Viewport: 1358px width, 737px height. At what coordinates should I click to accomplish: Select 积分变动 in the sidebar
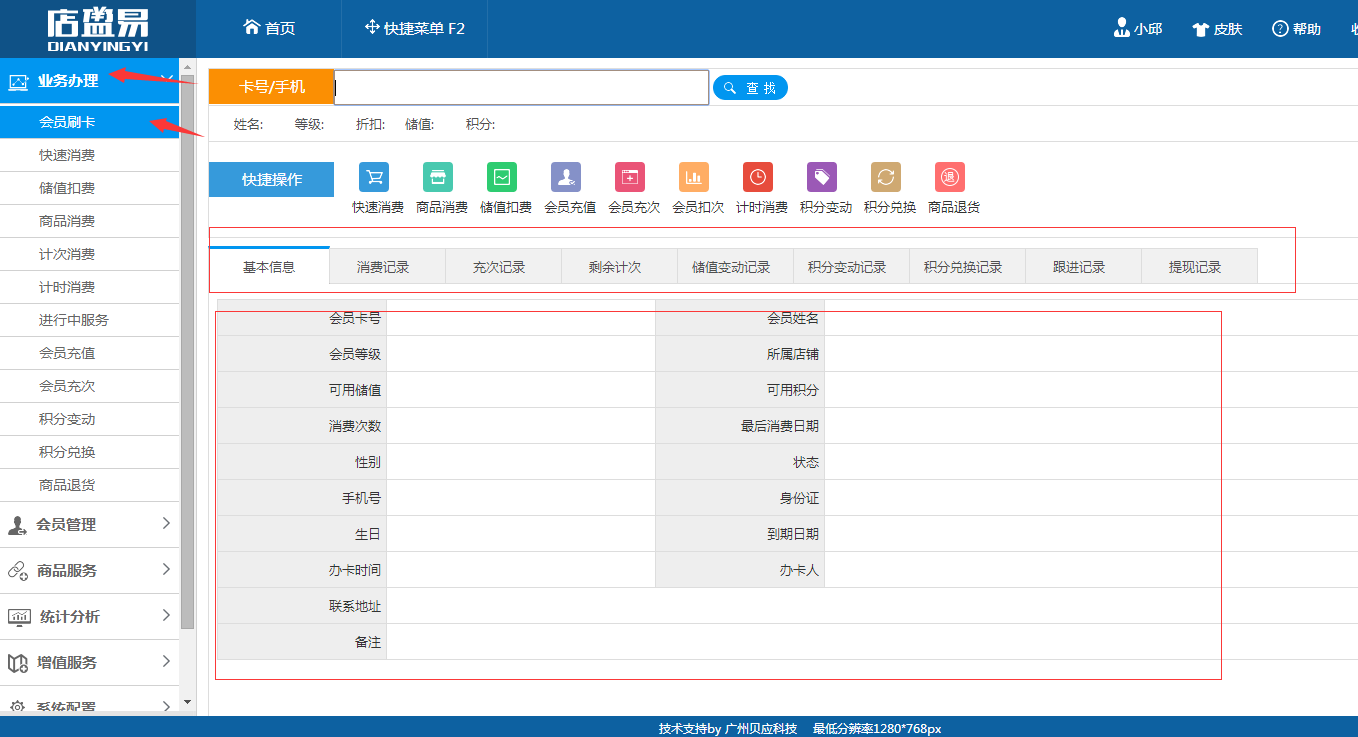coord(89,419)
